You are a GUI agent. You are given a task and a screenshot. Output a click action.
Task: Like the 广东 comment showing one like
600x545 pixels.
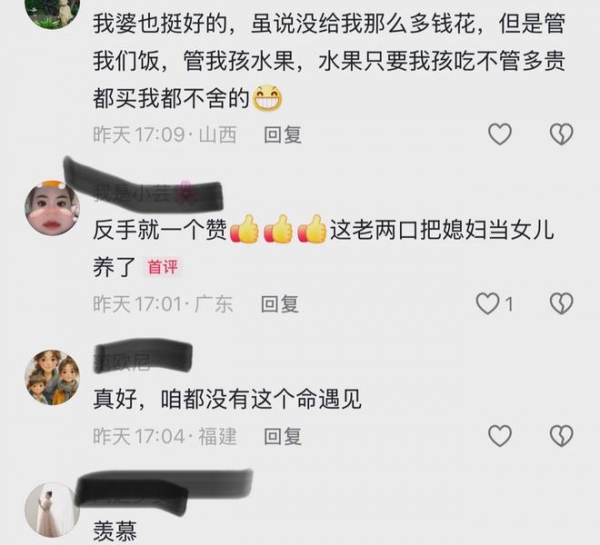[494, 304]
